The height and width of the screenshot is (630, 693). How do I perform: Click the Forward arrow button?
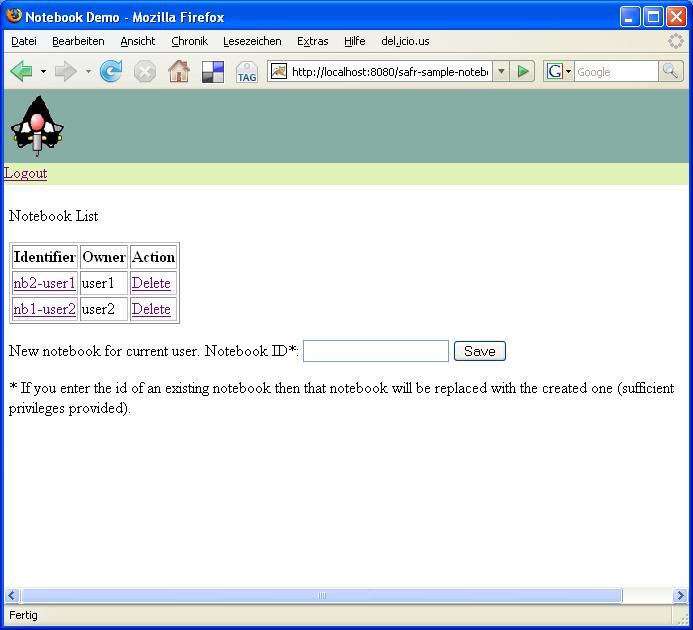66,71
